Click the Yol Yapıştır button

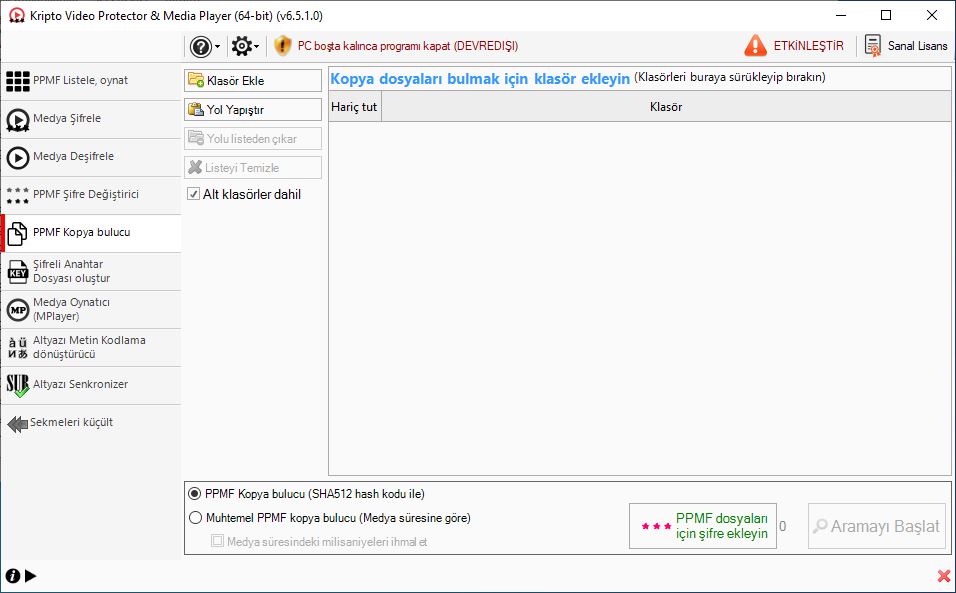coord(252,110)
